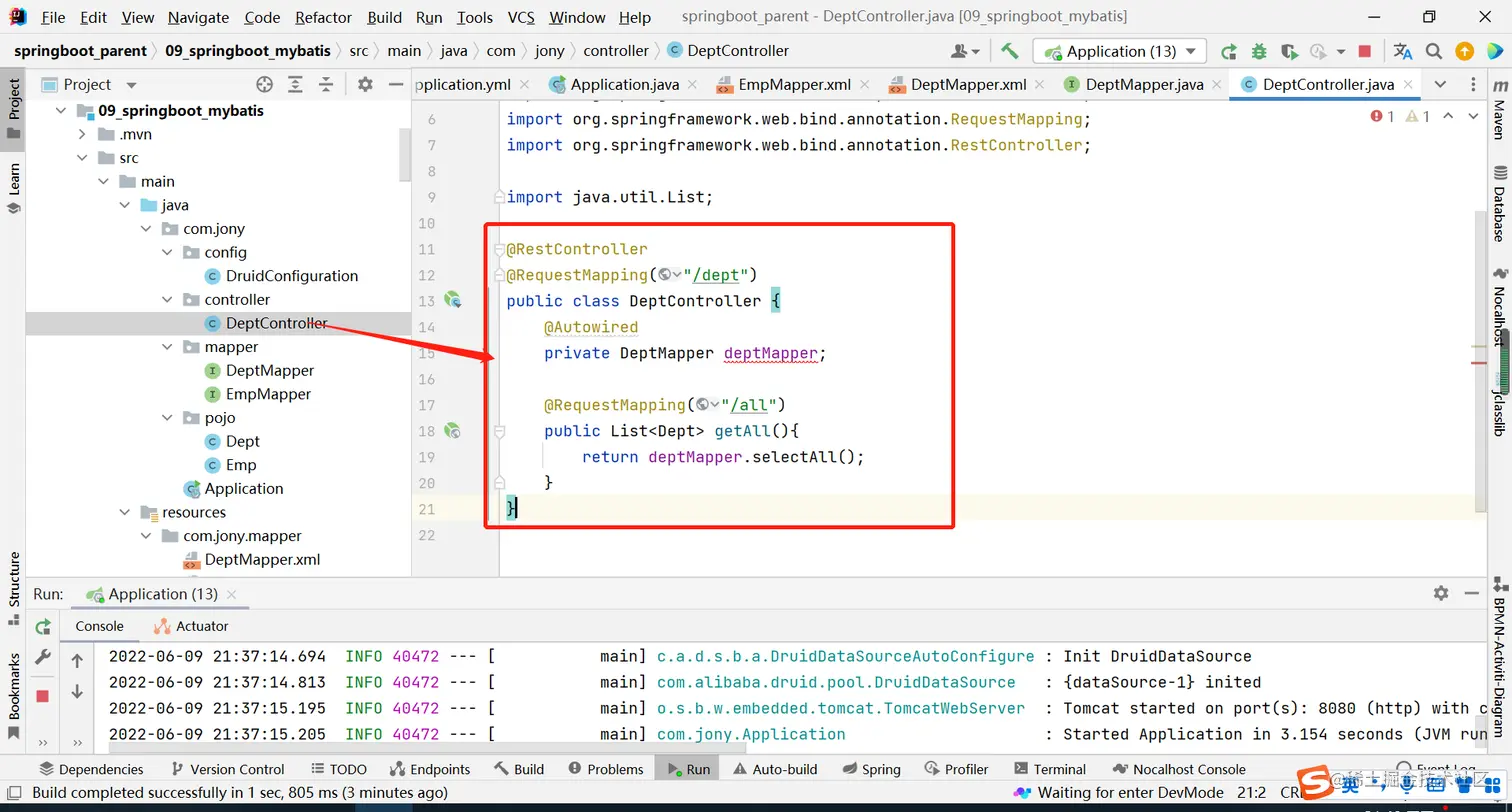Toggle the Database side panel

[1499, 205]
